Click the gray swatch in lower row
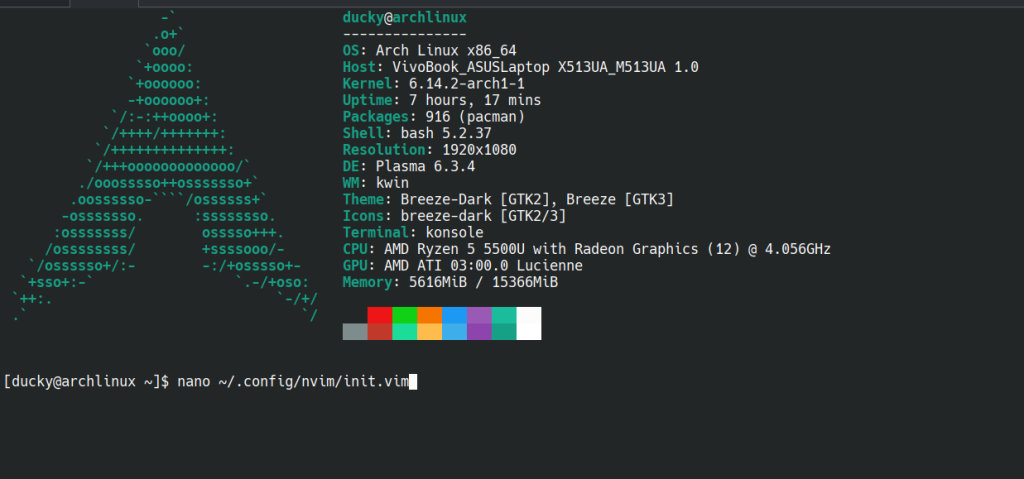The height and width of the screenshot is (479, 1024). tap(355, 332)
